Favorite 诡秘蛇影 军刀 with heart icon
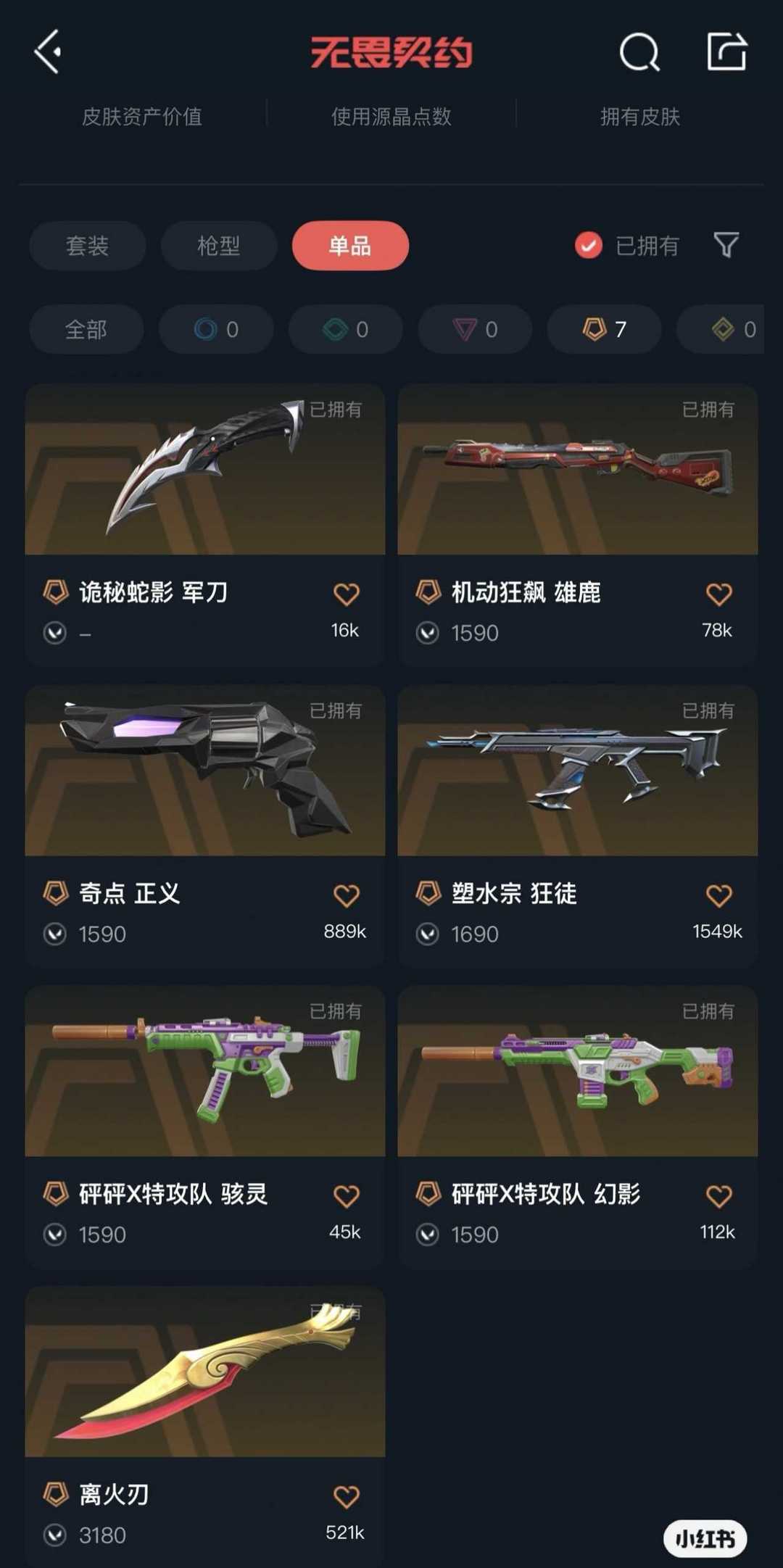 [346, 594]
